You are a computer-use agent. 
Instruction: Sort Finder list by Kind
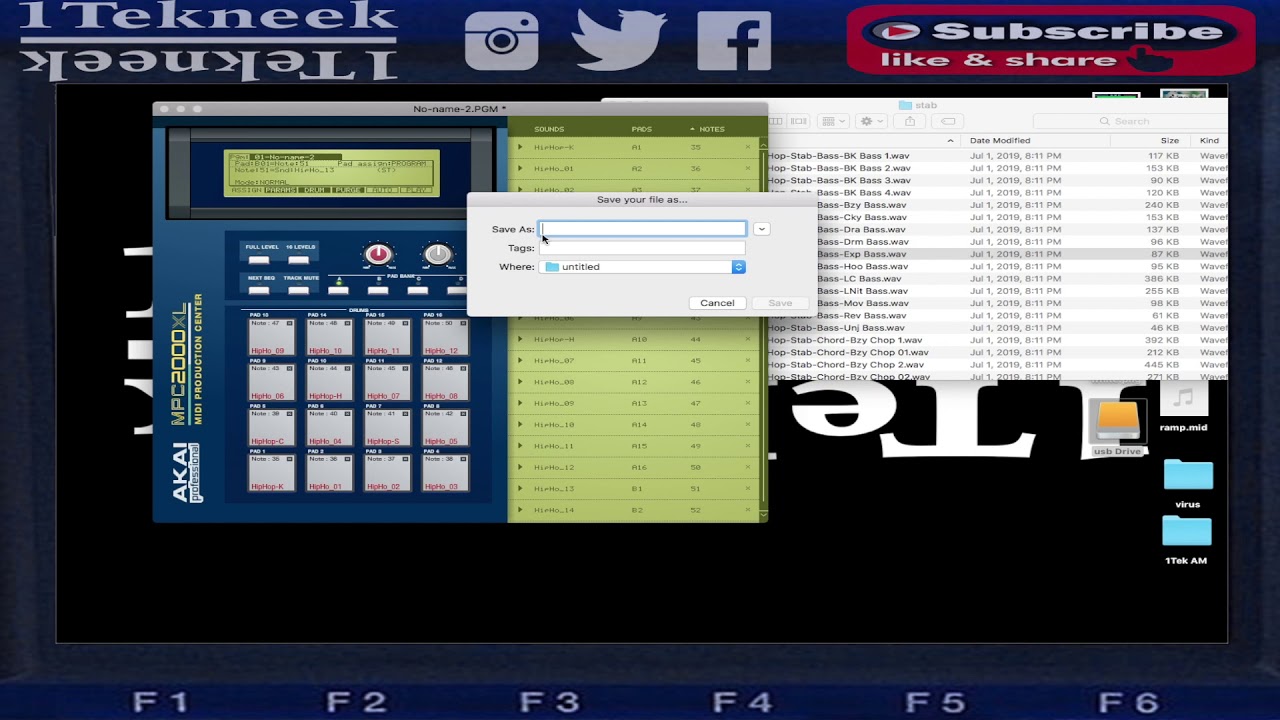(x=1209, y=141)
